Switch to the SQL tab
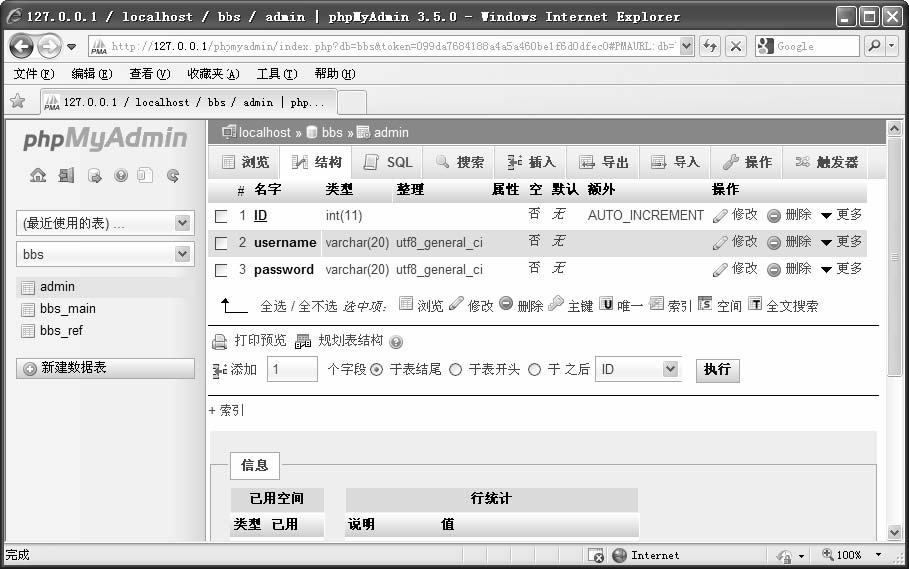Viewport: 909px width, 569px height. (x=387, y=162)
